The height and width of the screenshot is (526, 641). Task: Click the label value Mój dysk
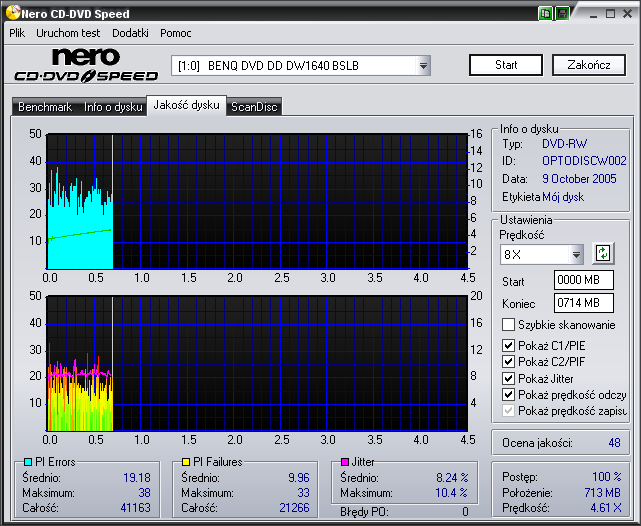(x=563, y=197)
